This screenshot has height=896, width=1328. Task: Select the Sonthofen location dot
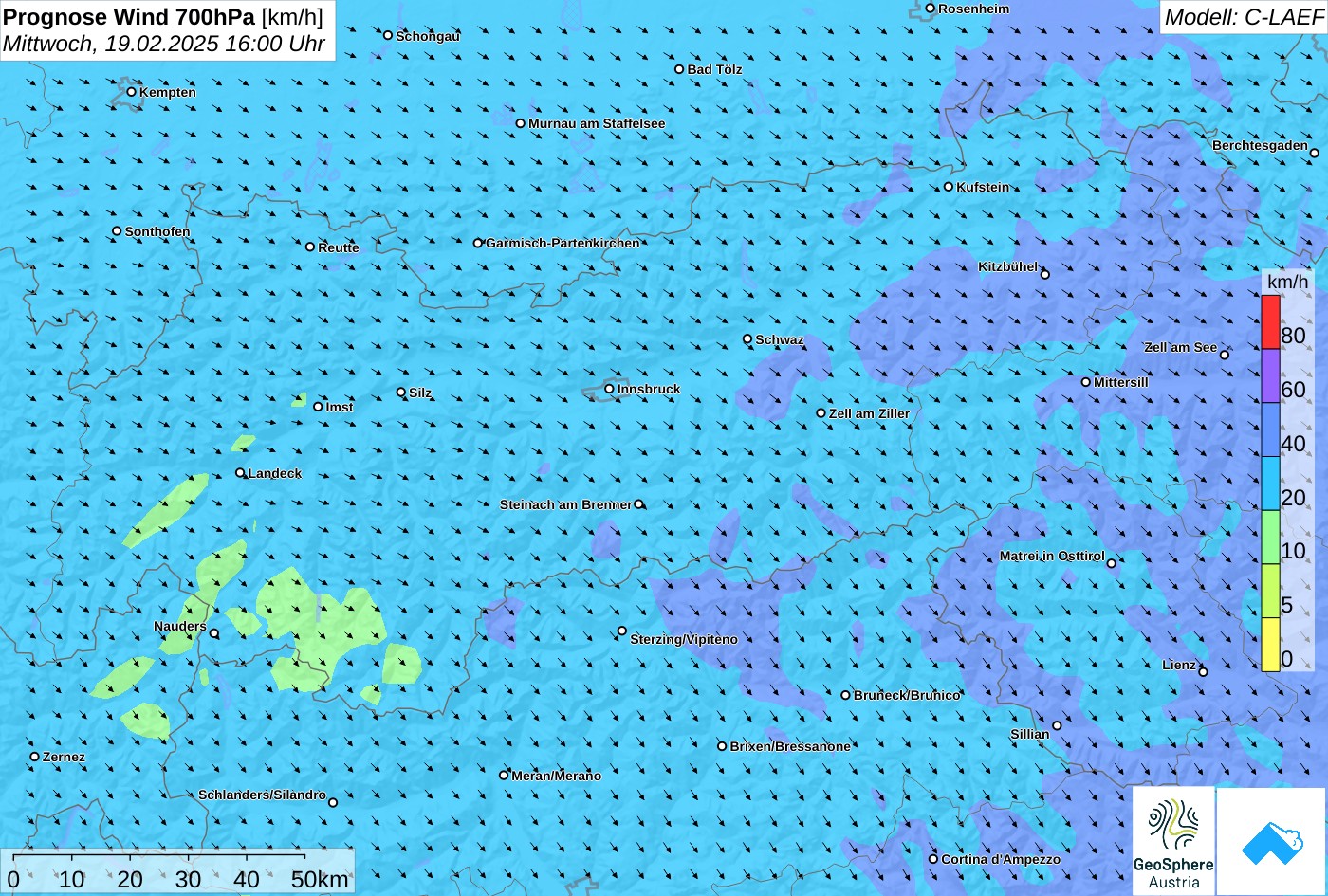tap(117, 231)
